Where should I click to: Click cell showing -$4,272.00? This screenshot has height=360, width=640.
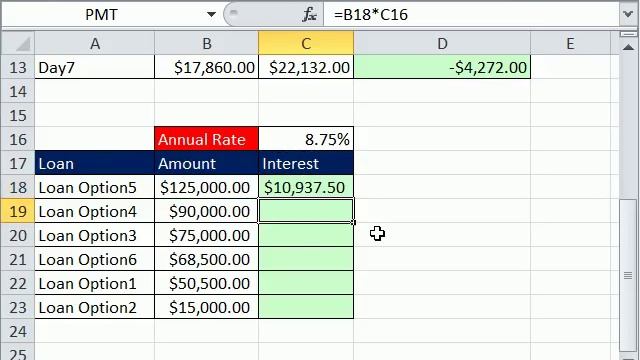[442, 67]
